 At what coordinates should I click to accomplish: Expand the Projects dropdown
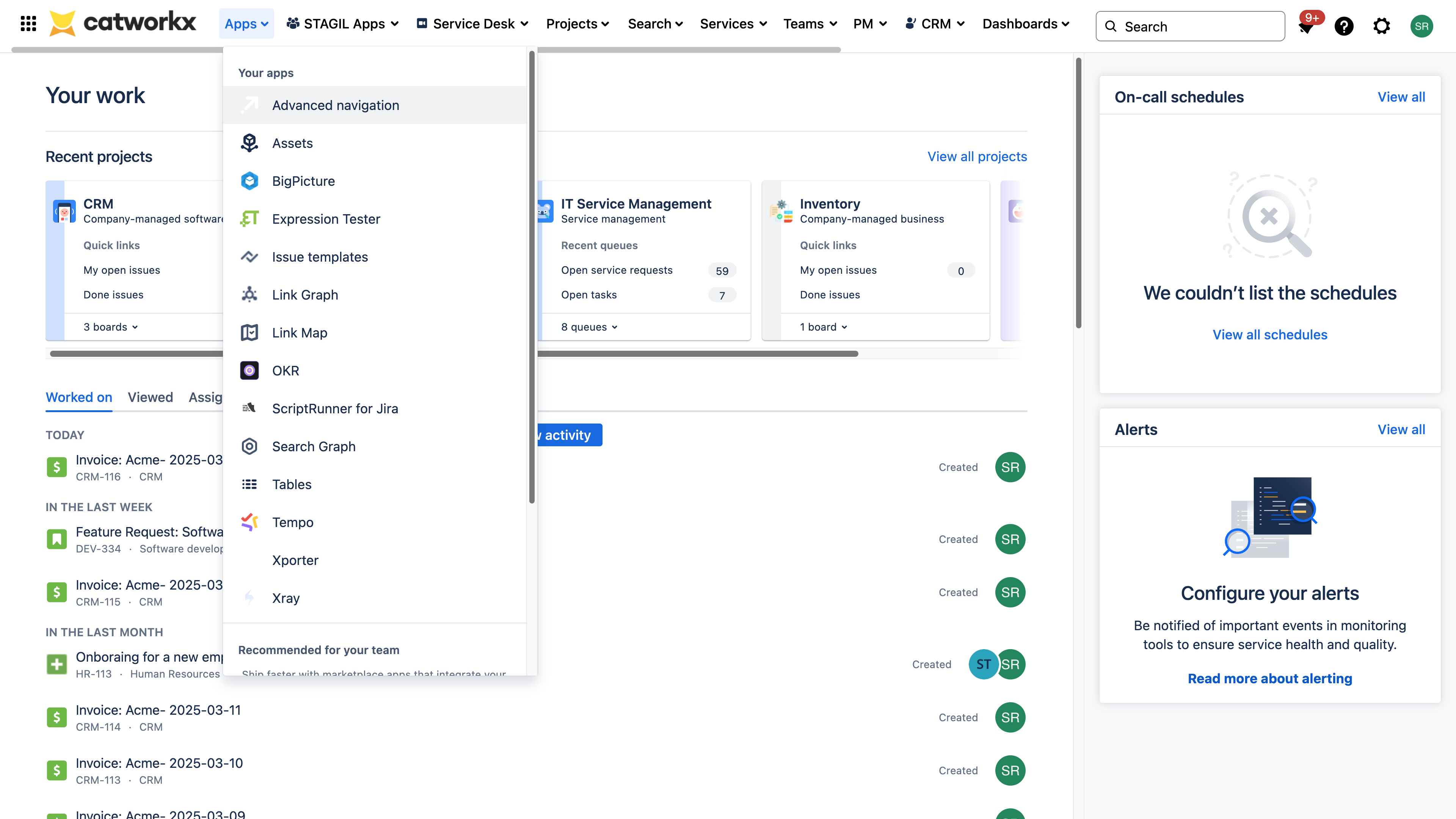(x=577, y=24)
